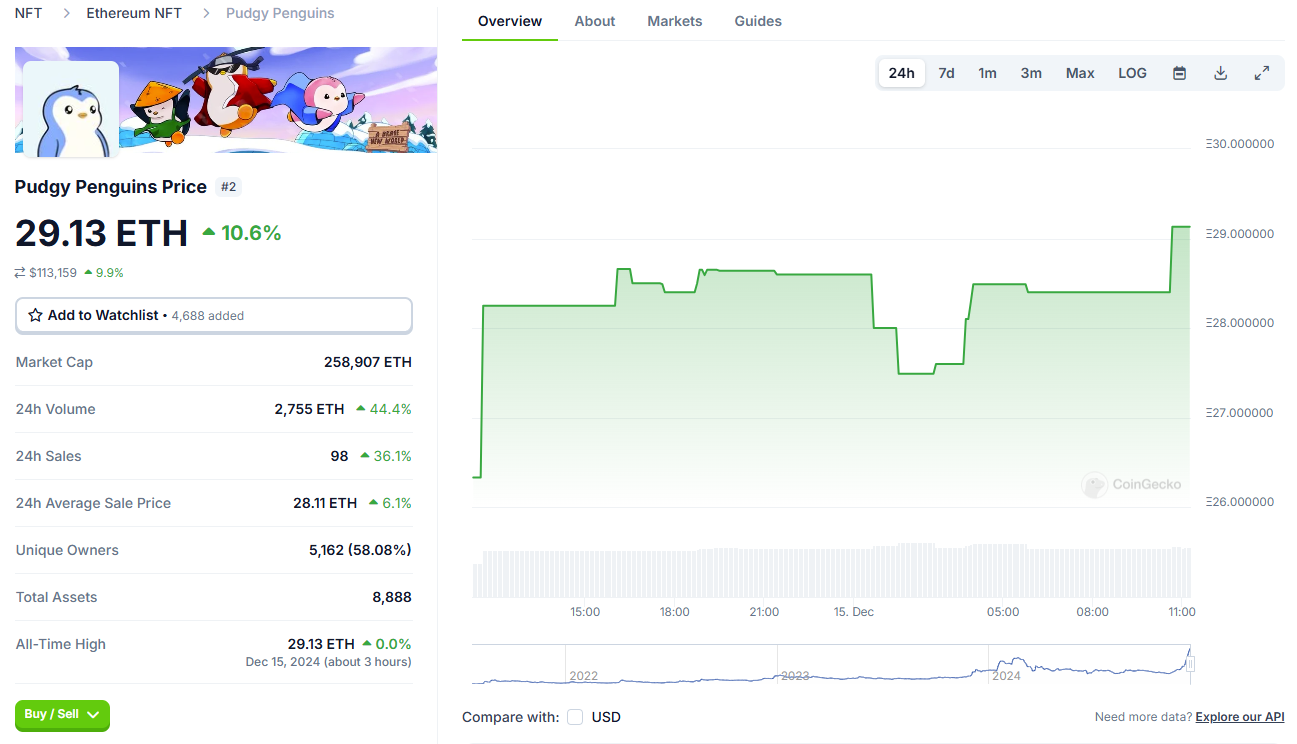Select the 24h time range
The height and width of the screenshot is (744, 1297).
tap(901, 73)
